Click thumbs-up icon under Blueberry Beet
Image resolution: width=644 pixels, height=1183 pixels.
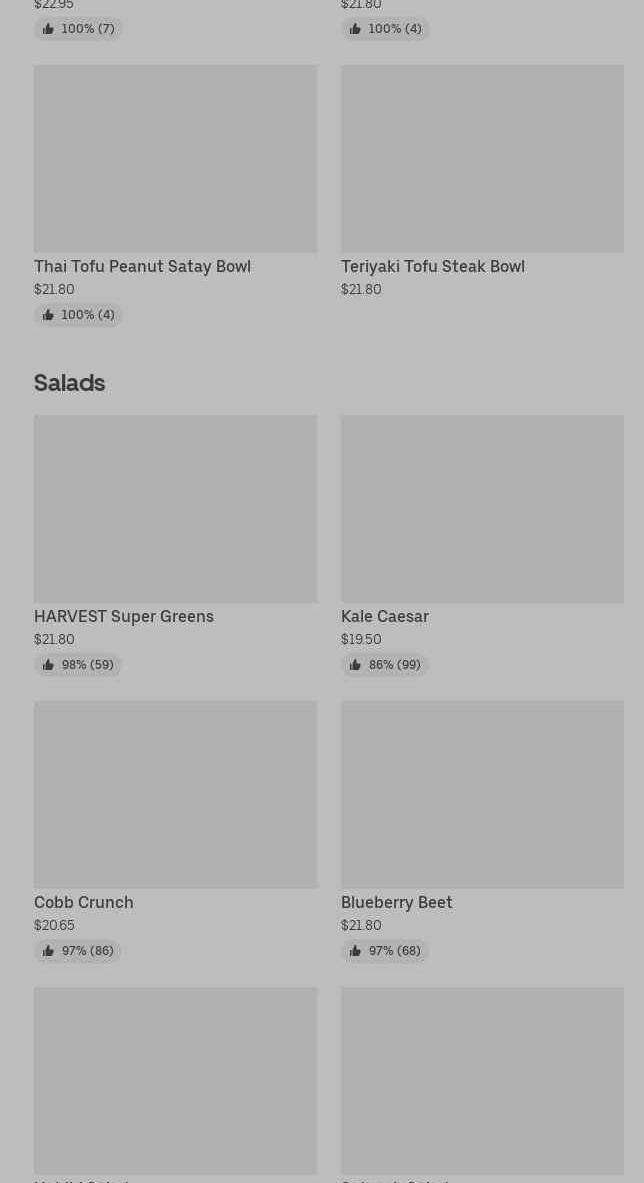tap(355, 951)
